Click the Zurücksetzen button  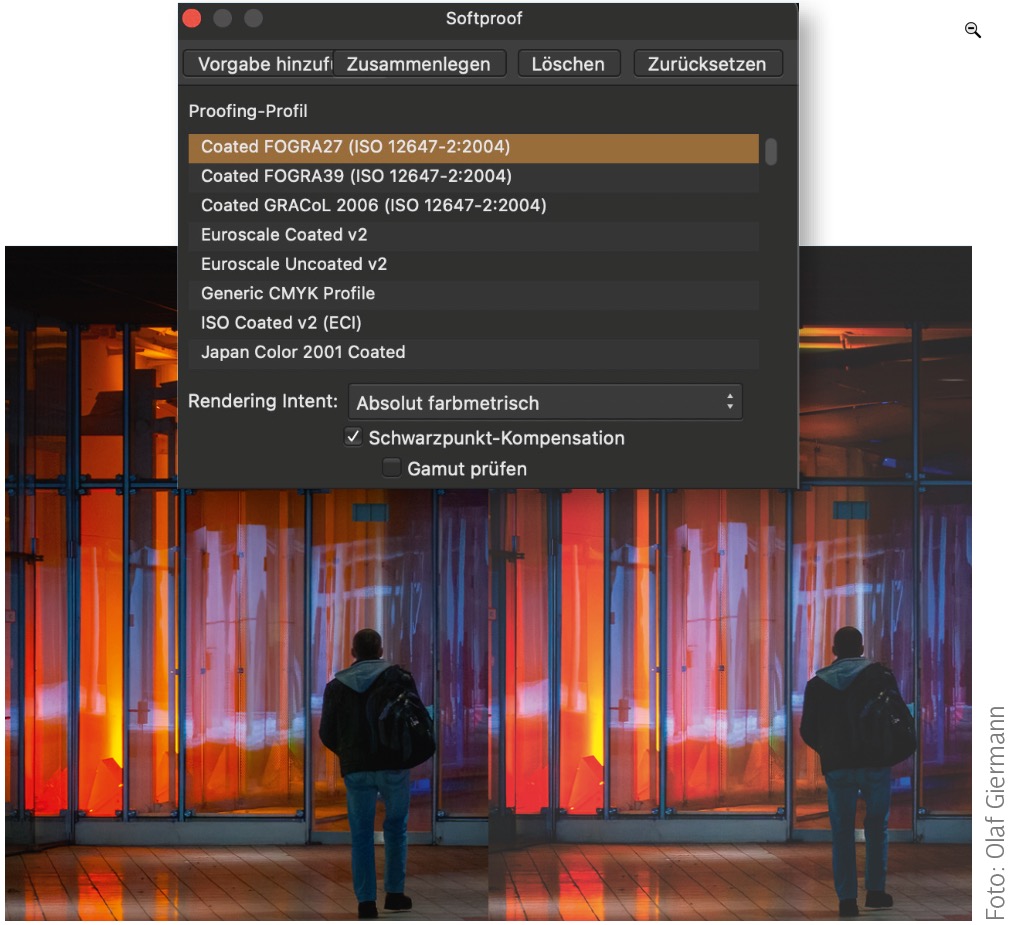tap(707, 64)
